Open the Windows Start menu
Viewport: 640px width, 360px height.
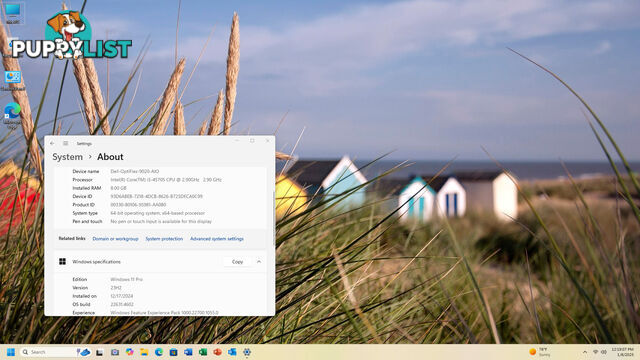click(x=11, y=352)
